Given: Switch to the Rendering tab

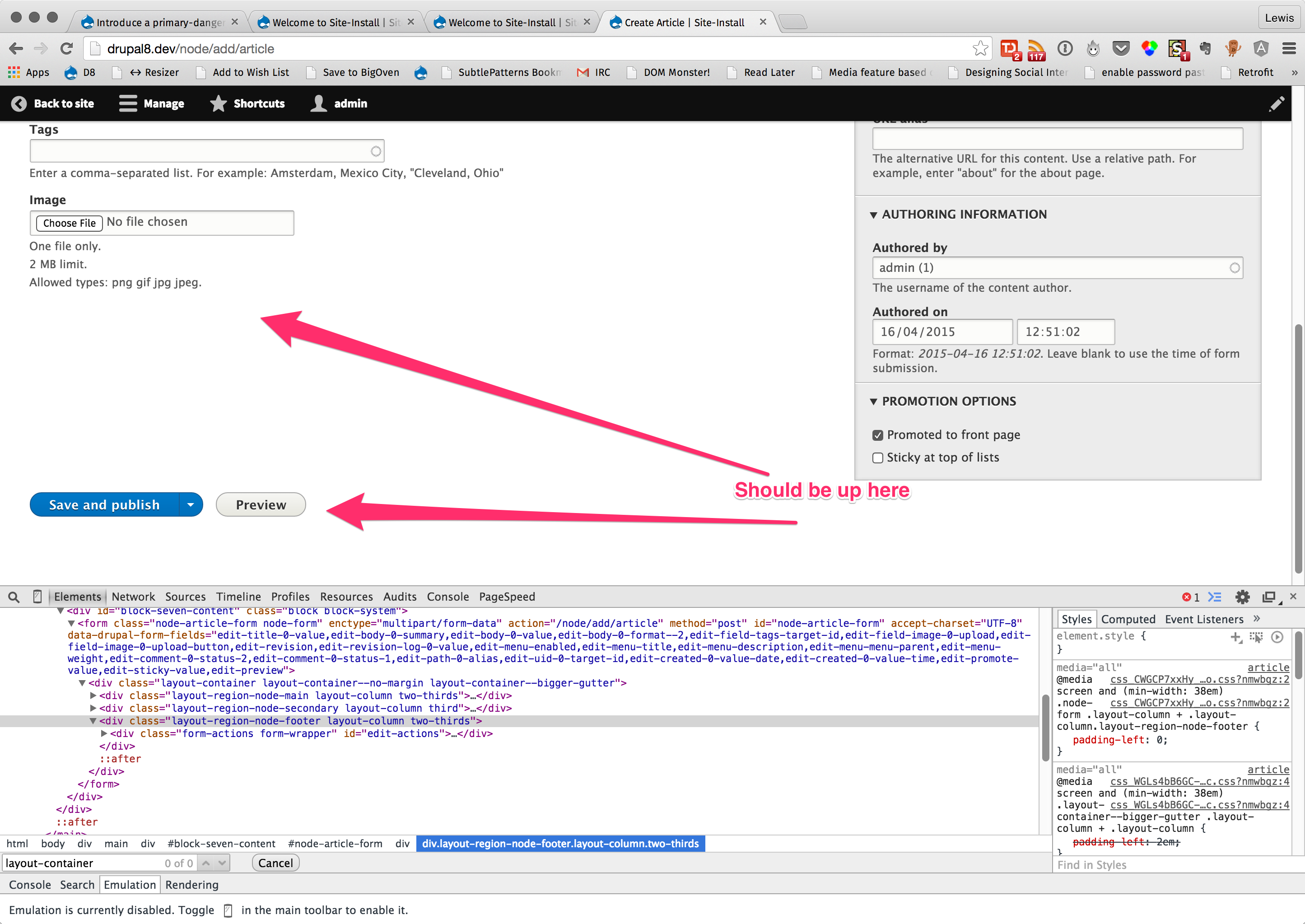Looking at the screenshot, I should click(192, 885).
